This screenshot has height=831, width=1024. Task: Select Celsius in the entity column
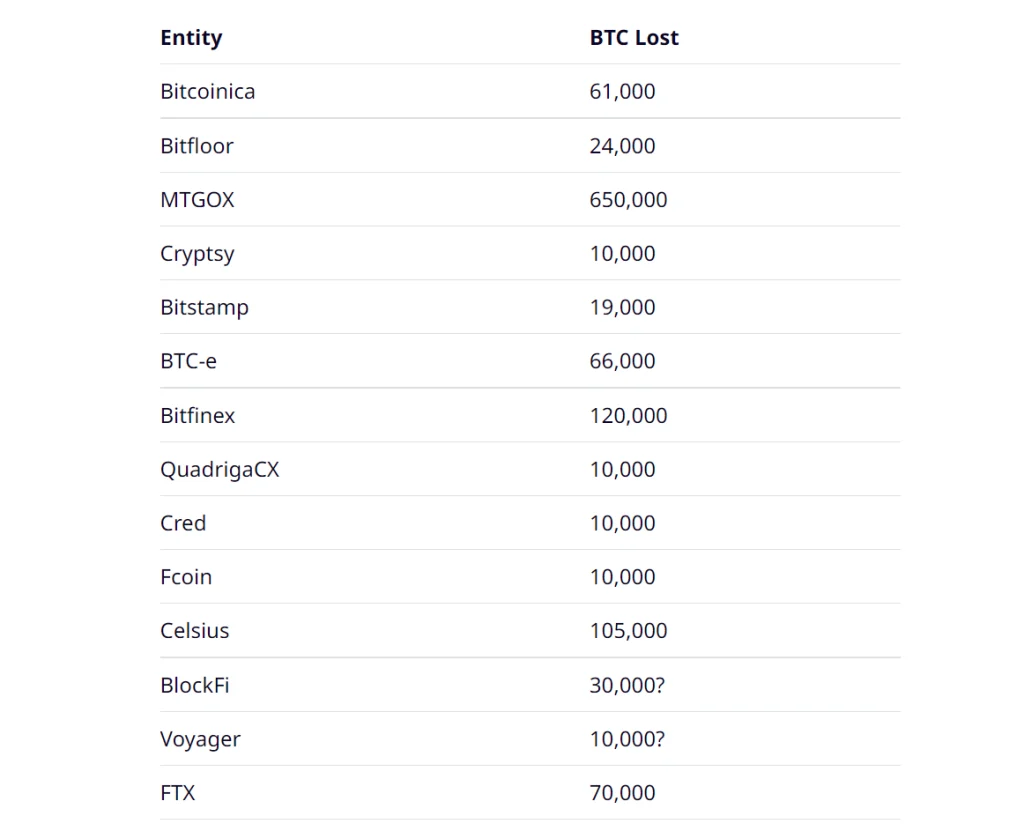click(195, 632)
